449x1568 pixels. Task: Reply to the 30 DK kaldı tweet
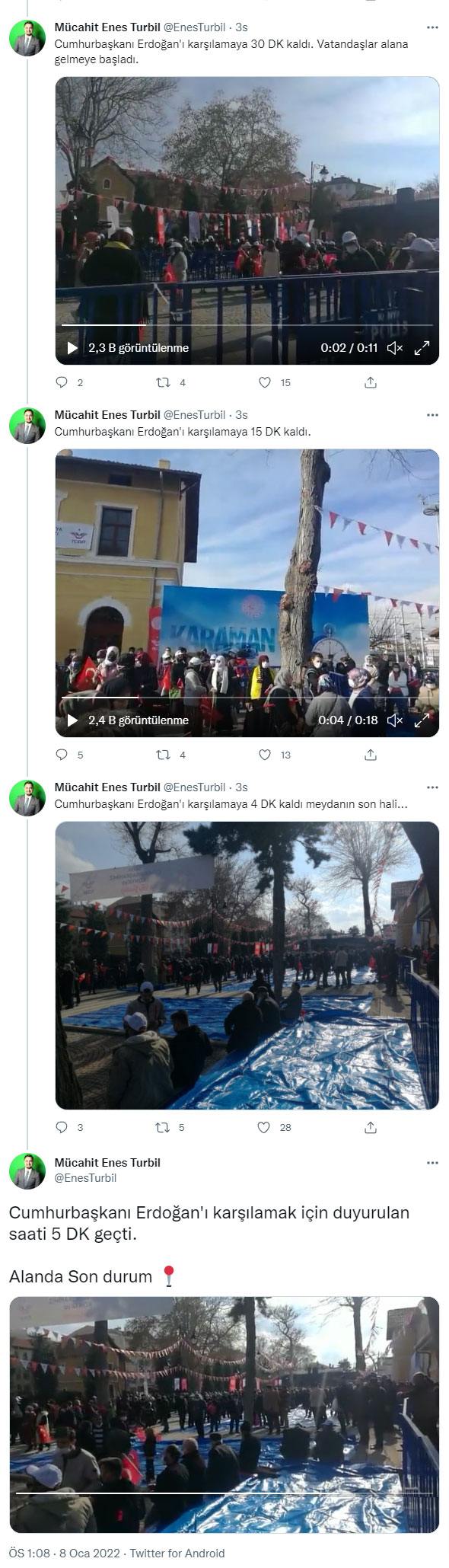click(62, 382)
